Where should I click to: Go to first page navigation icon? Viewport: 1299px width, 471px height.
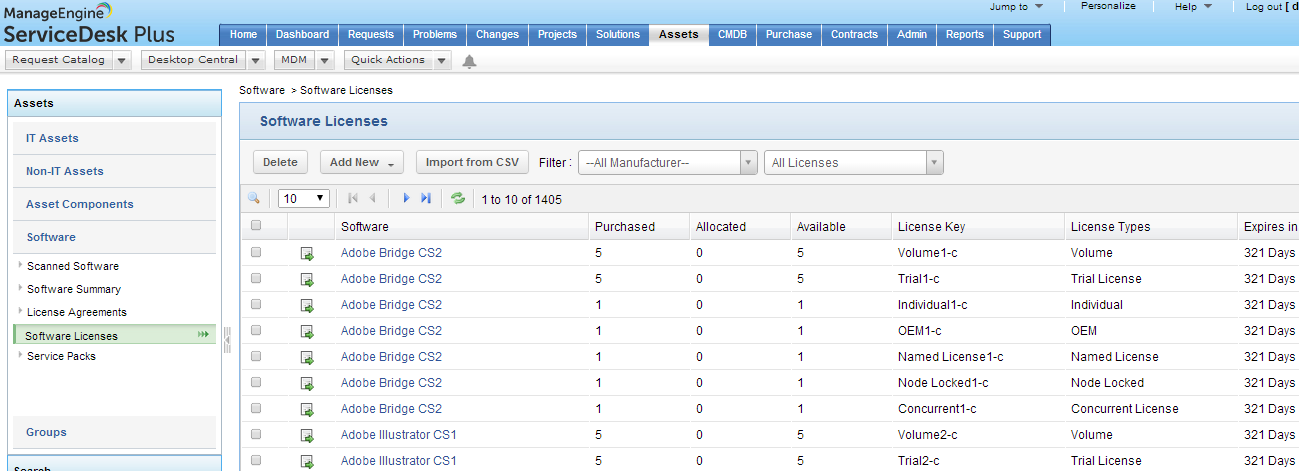click(353, 198)
